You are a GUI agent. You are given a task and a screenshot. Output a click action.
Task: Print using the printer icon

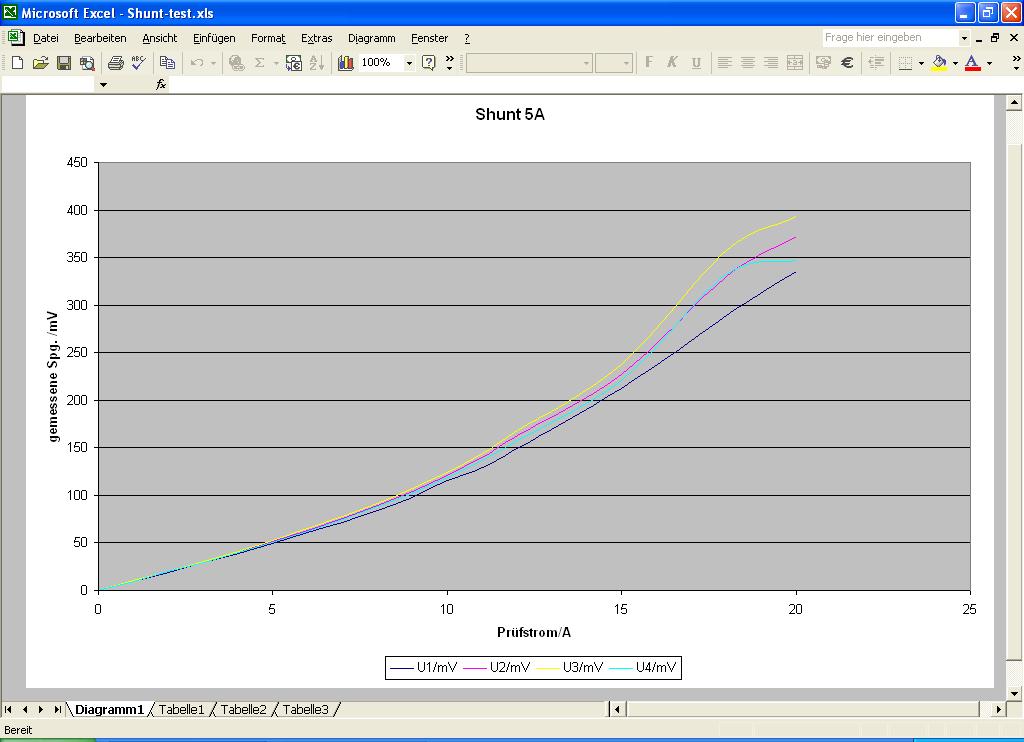[x=115, y=63]
